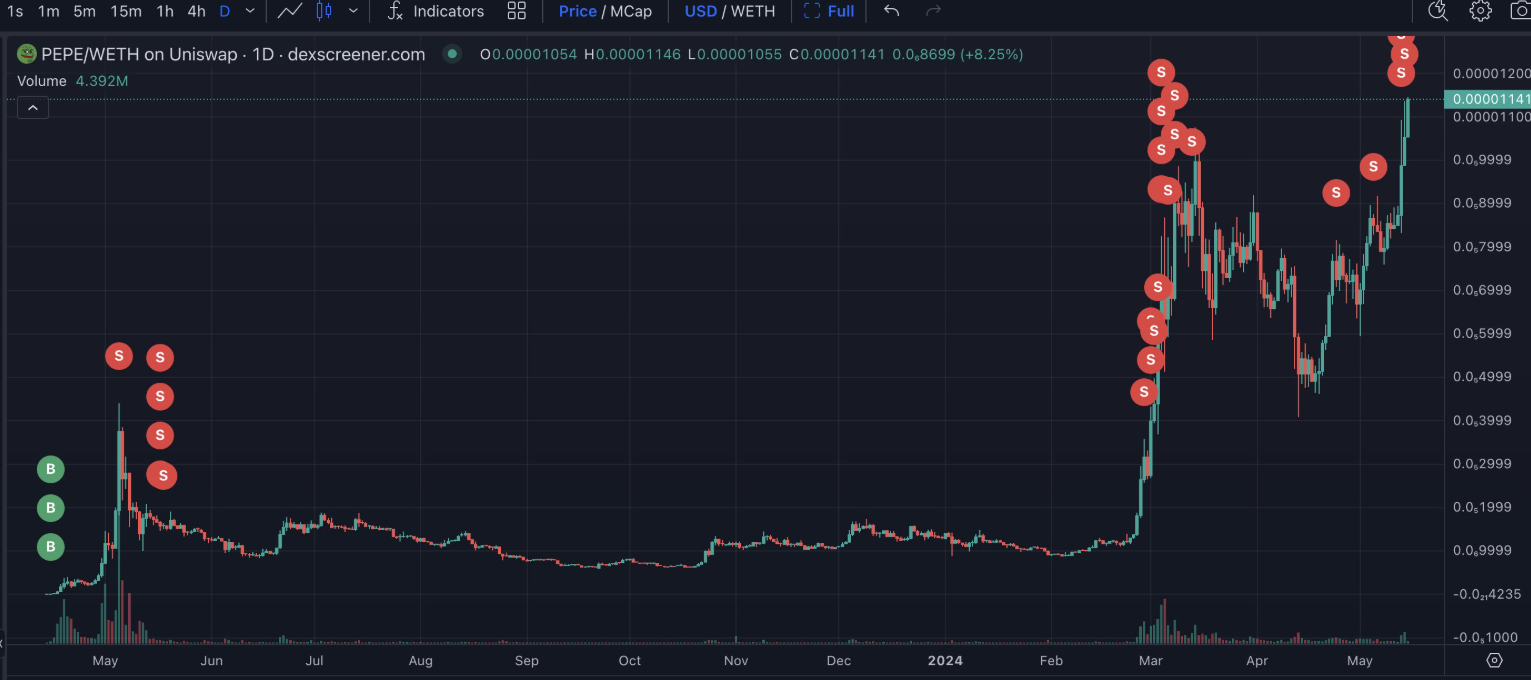1531x680 pixels.
Task: Click the isolated sell marker above late April candles
Action: tap(1336, 193)
